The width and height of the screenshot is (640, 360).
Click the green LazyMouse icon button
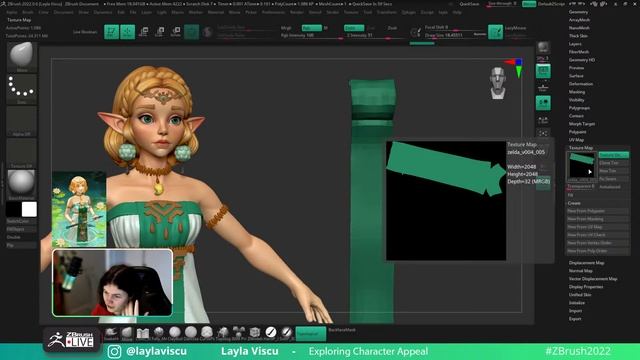pyautogui.click(x=496, y=32)
